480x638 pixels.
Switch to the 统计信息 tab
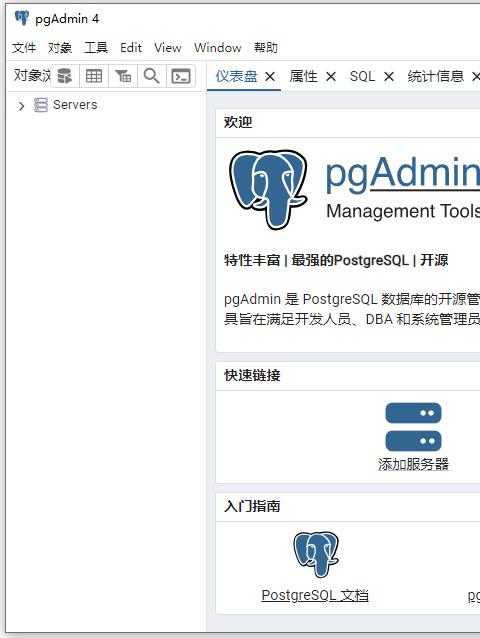[436, 76]
